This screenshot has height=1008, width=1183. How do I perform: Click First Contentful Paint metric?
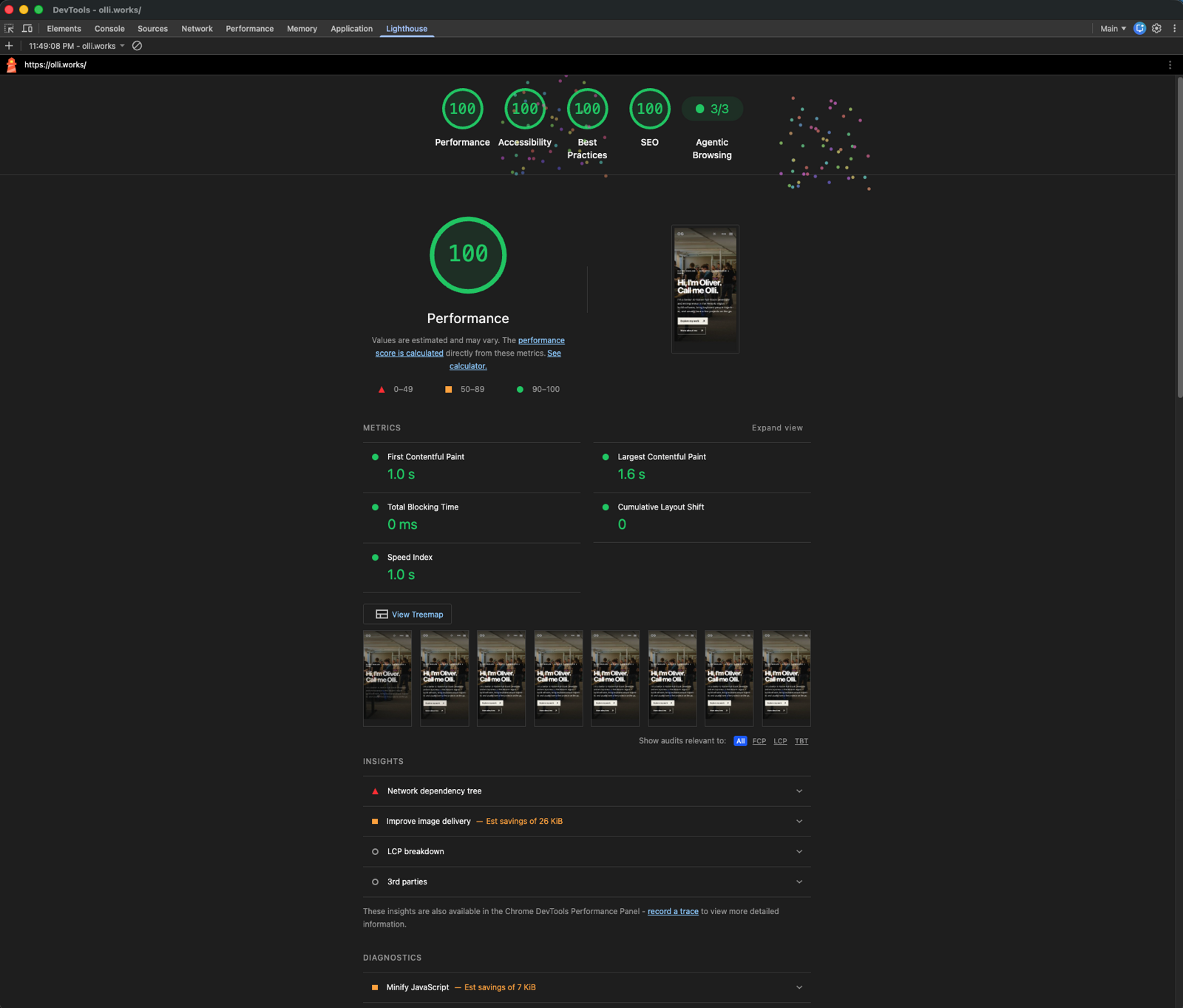(472, 467)
